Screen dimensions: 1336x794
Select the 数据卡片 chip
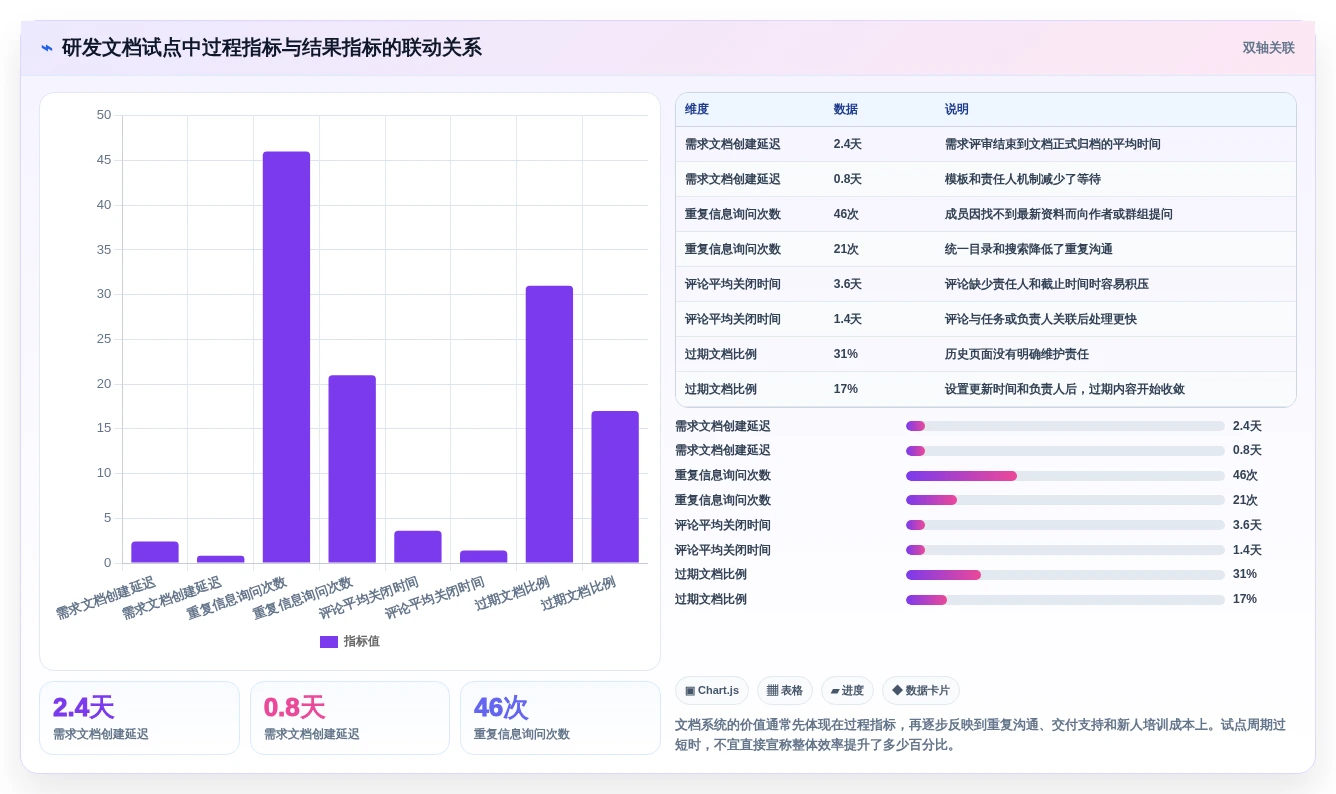click(921, 691)
